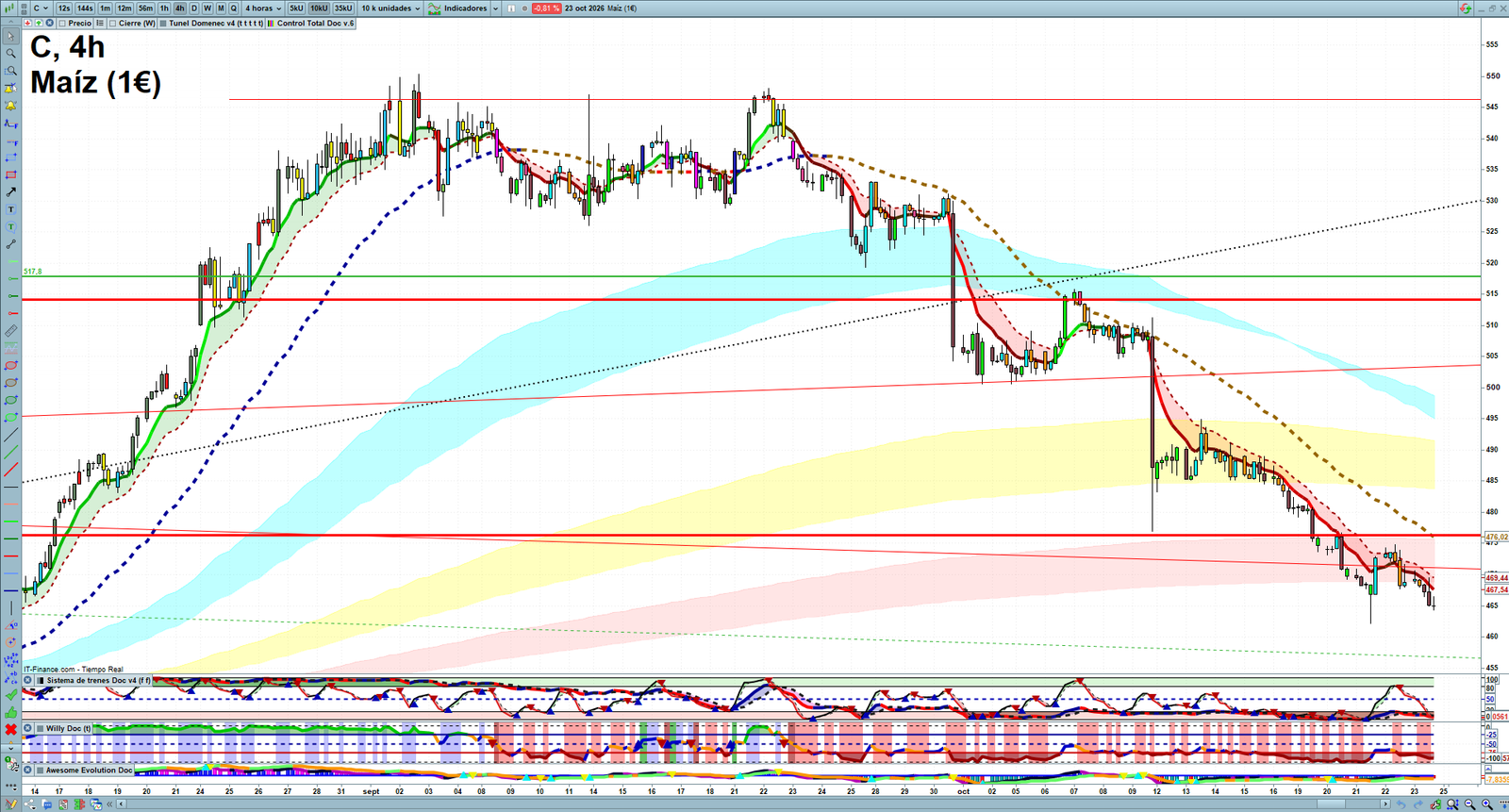Close the Awesome Evolution Doc panel
1509x812 pixels.
(28, 770)
